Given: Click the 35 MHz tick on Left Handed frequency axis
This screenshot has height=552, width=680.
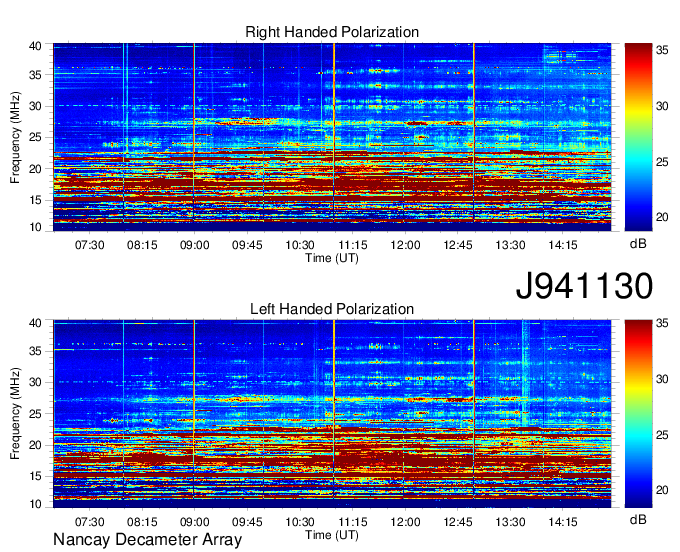Looking at the screenshot, I should coord(35,351).
